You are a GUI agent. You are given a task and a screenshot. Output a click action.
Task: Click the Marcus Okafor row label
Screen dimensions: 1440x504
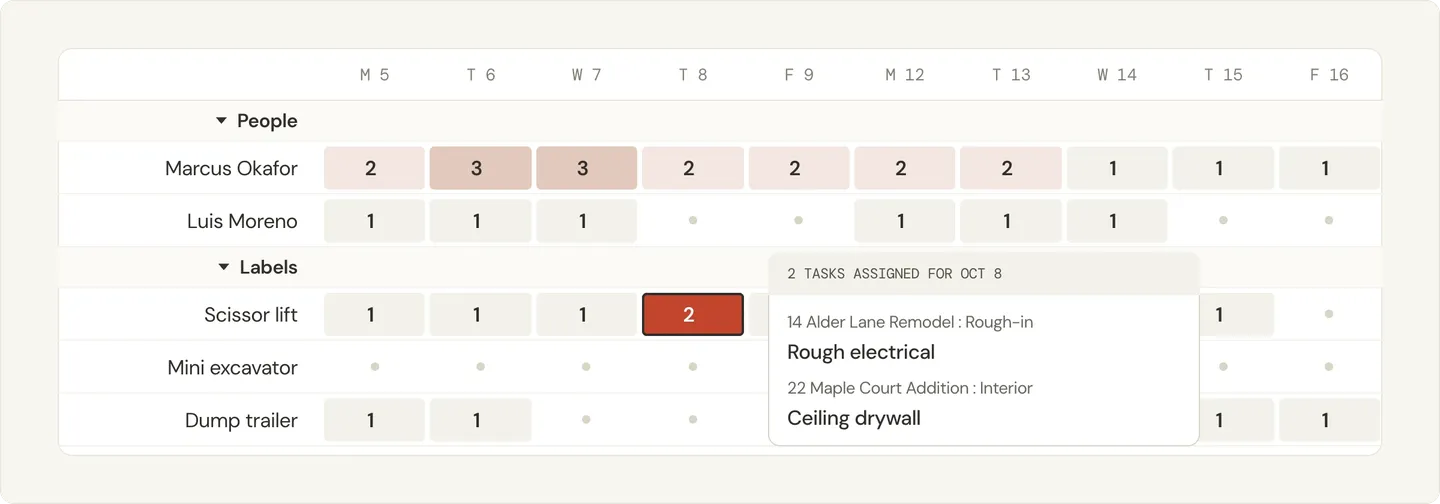[x=231, y=168]
